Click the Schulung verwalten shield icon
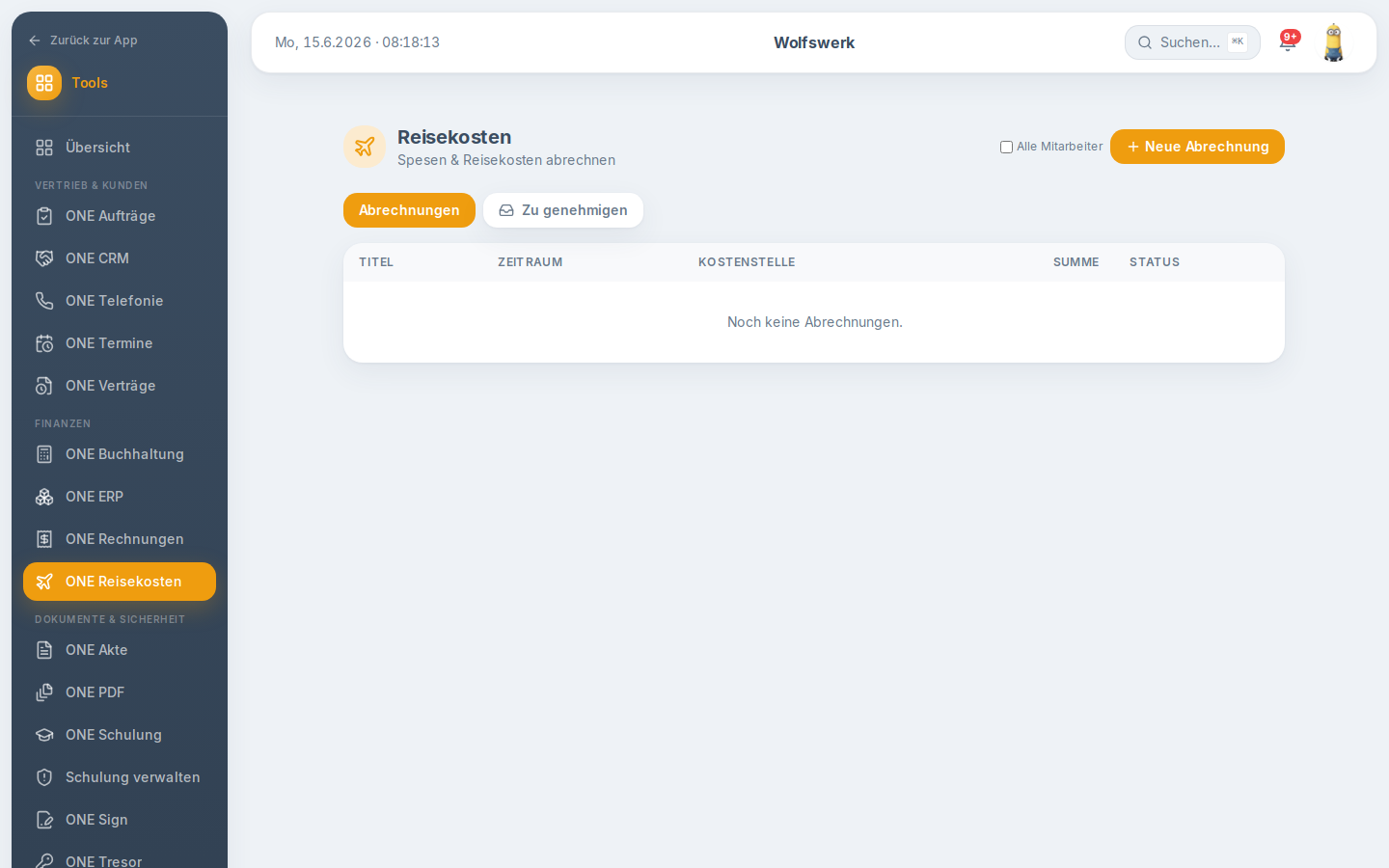 point(44,777)
